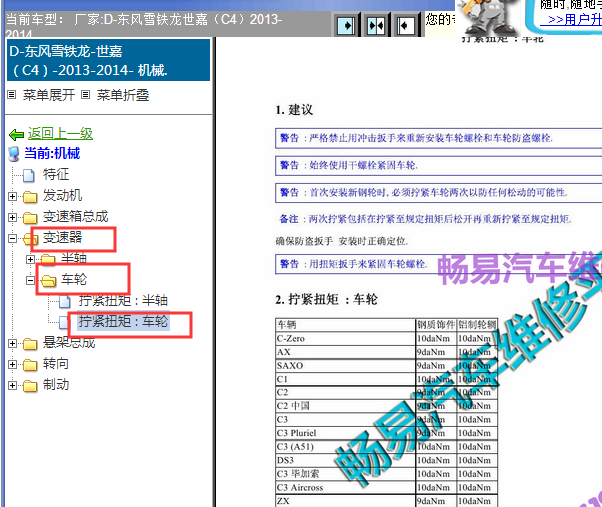The width and height of the screenshot is (602, 507).
Task: Click the C3 Aircross table cell
Action: coord(346,487)
